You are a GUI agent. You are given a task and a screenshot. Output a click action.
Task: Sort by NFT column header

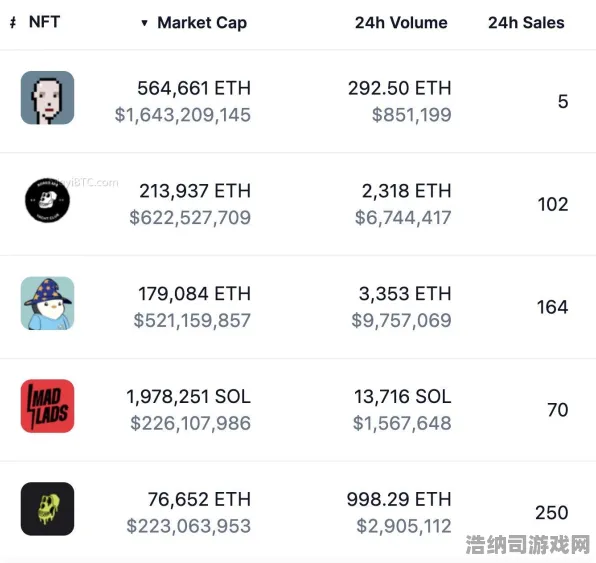44,22
